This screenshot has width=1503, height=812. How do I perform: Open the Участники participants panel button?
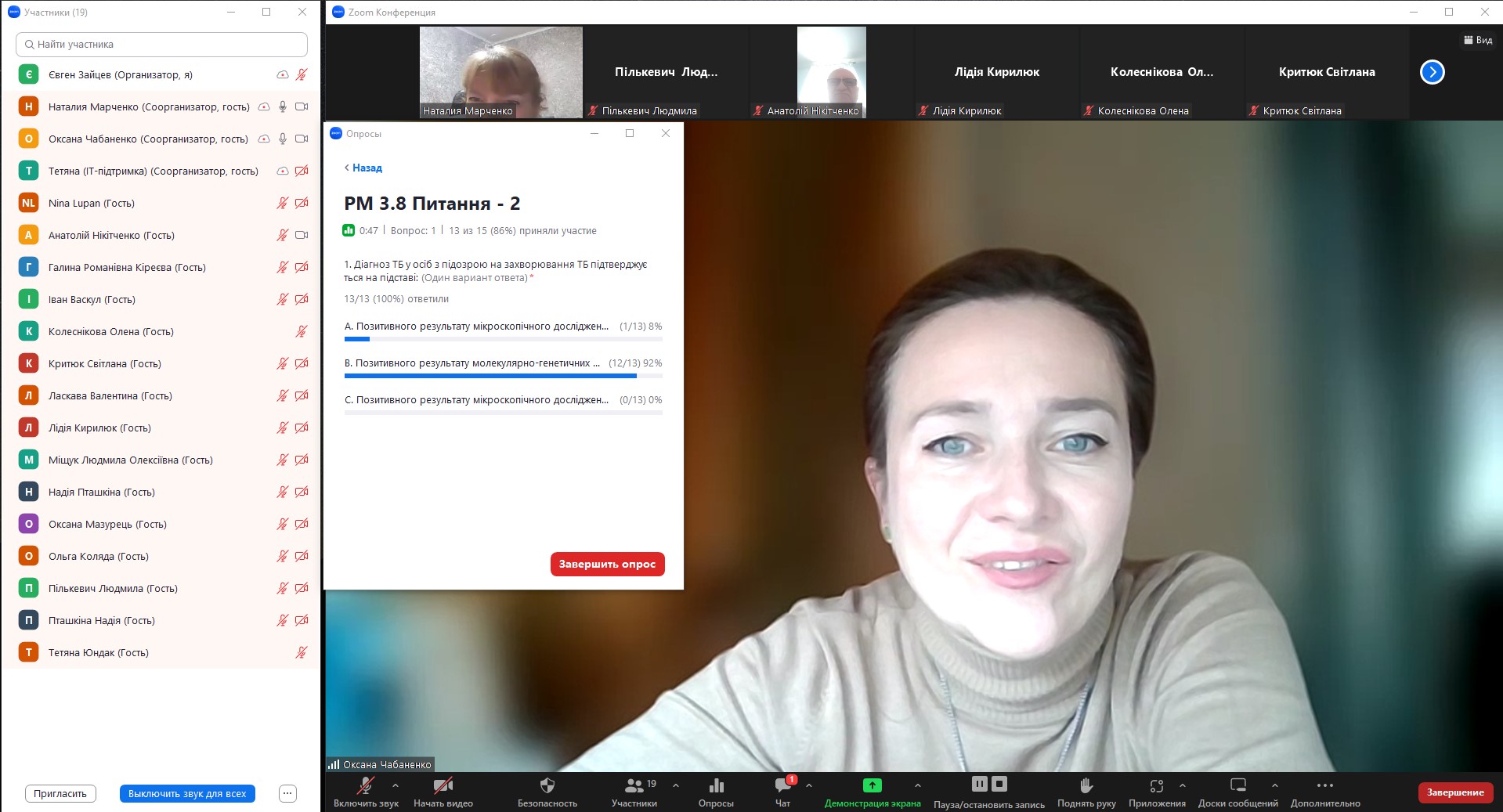(x=634, y=785)
